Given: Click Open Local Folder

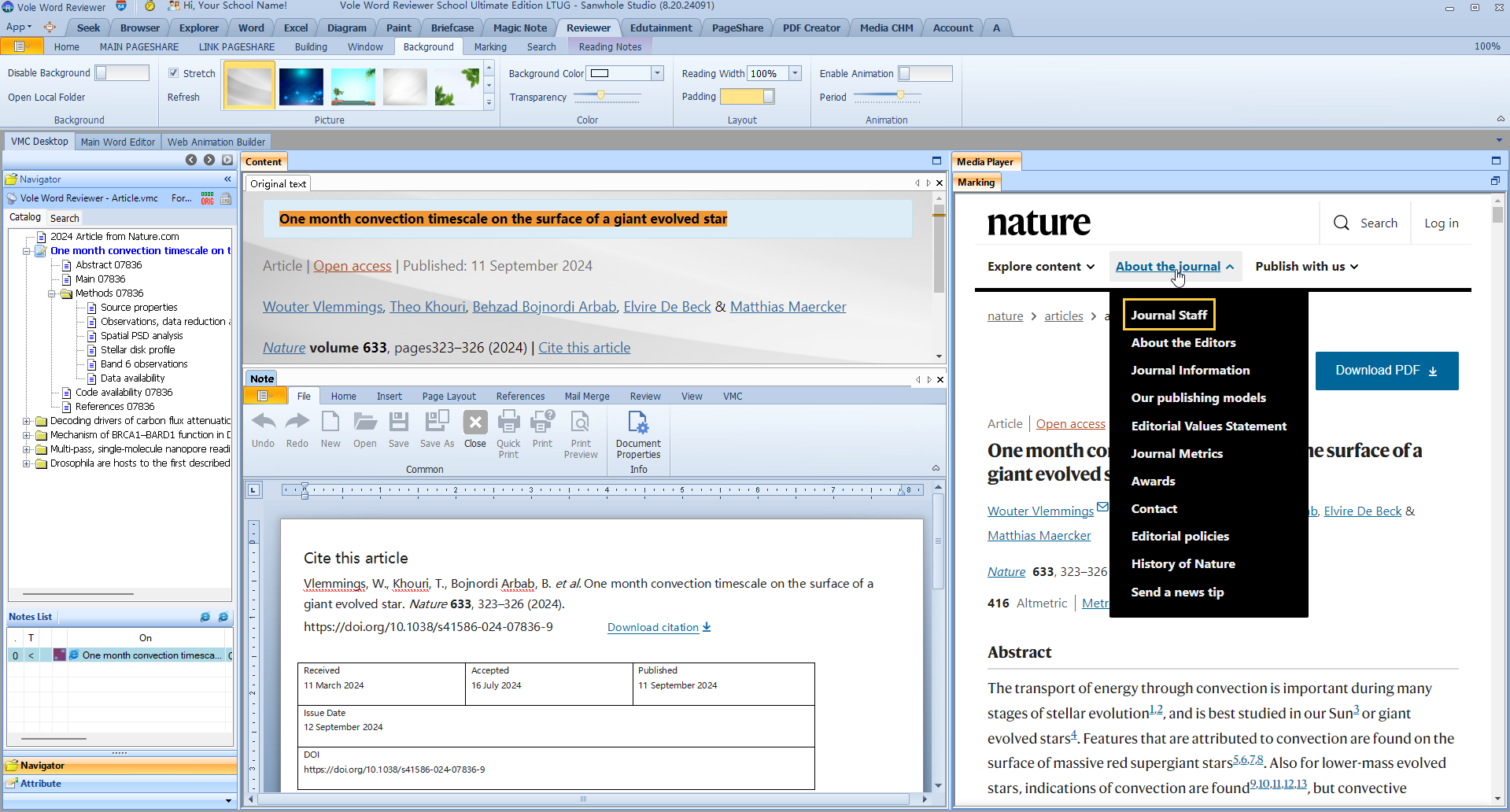Looking at the screenshot, I should coord(46,97).
